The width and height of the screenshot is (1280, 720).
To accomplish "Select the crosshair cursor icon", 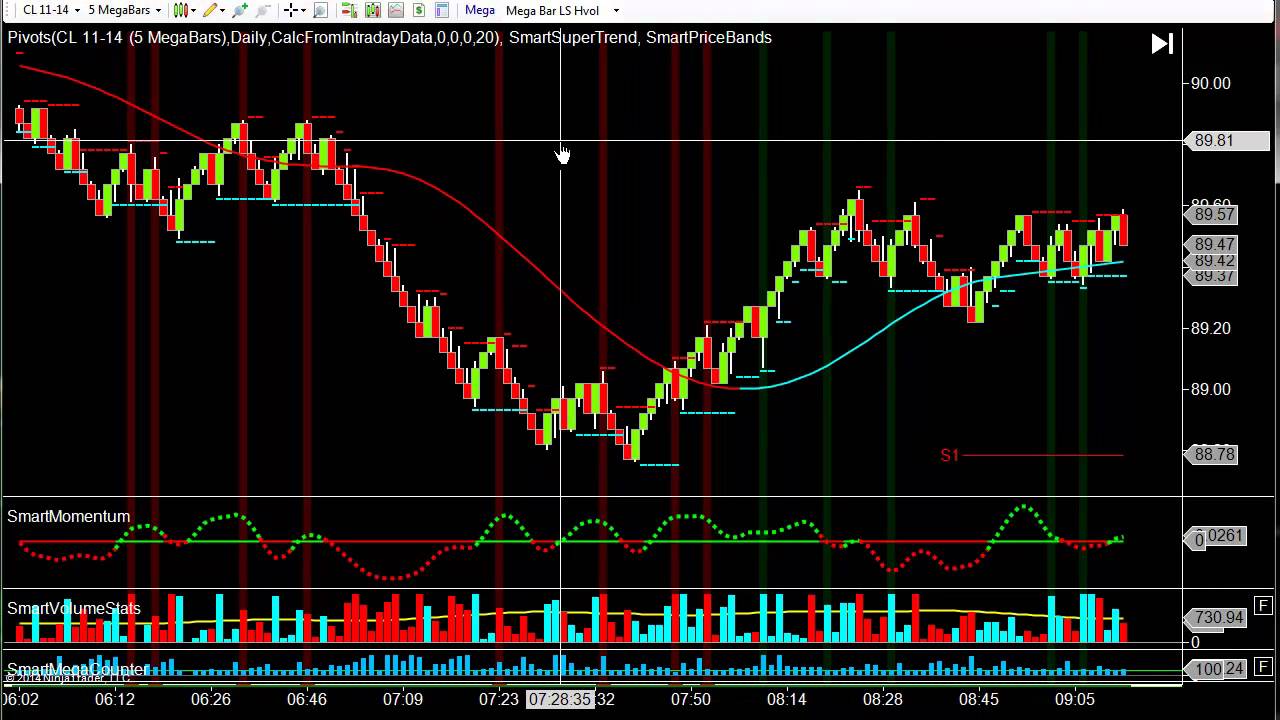I will click(x=290, y=10).
